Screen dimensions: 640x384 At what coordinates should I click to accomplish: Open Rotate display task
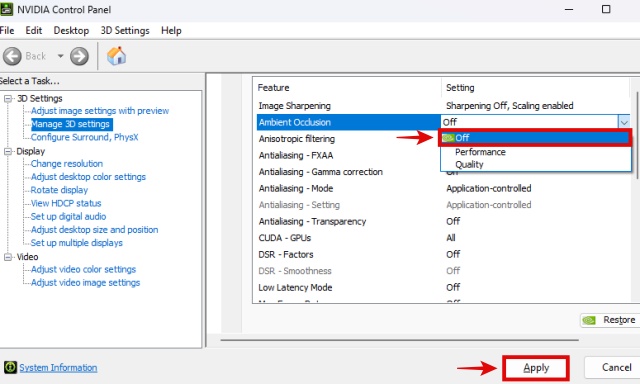tap(60, 190)
